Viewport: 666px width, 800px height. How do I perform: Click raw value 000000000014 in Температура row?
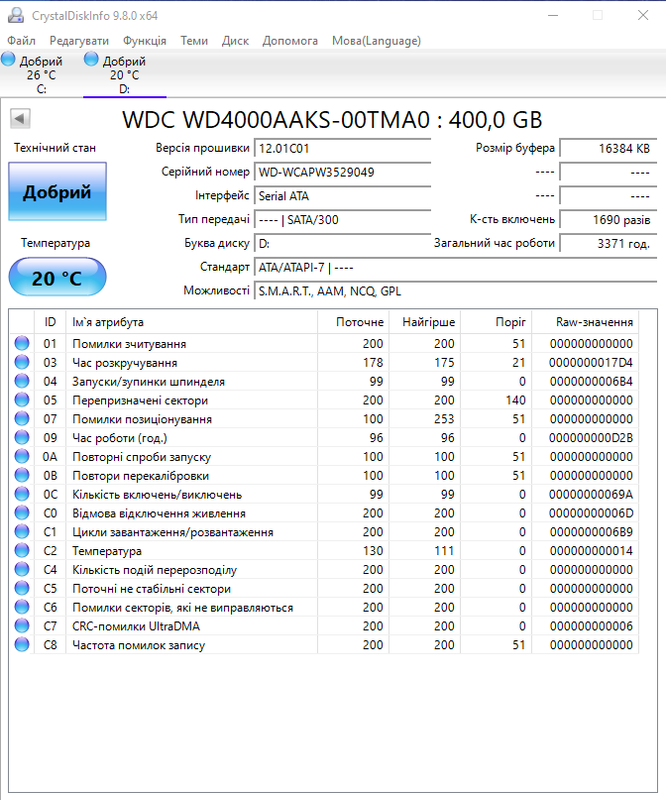[591, 551]
